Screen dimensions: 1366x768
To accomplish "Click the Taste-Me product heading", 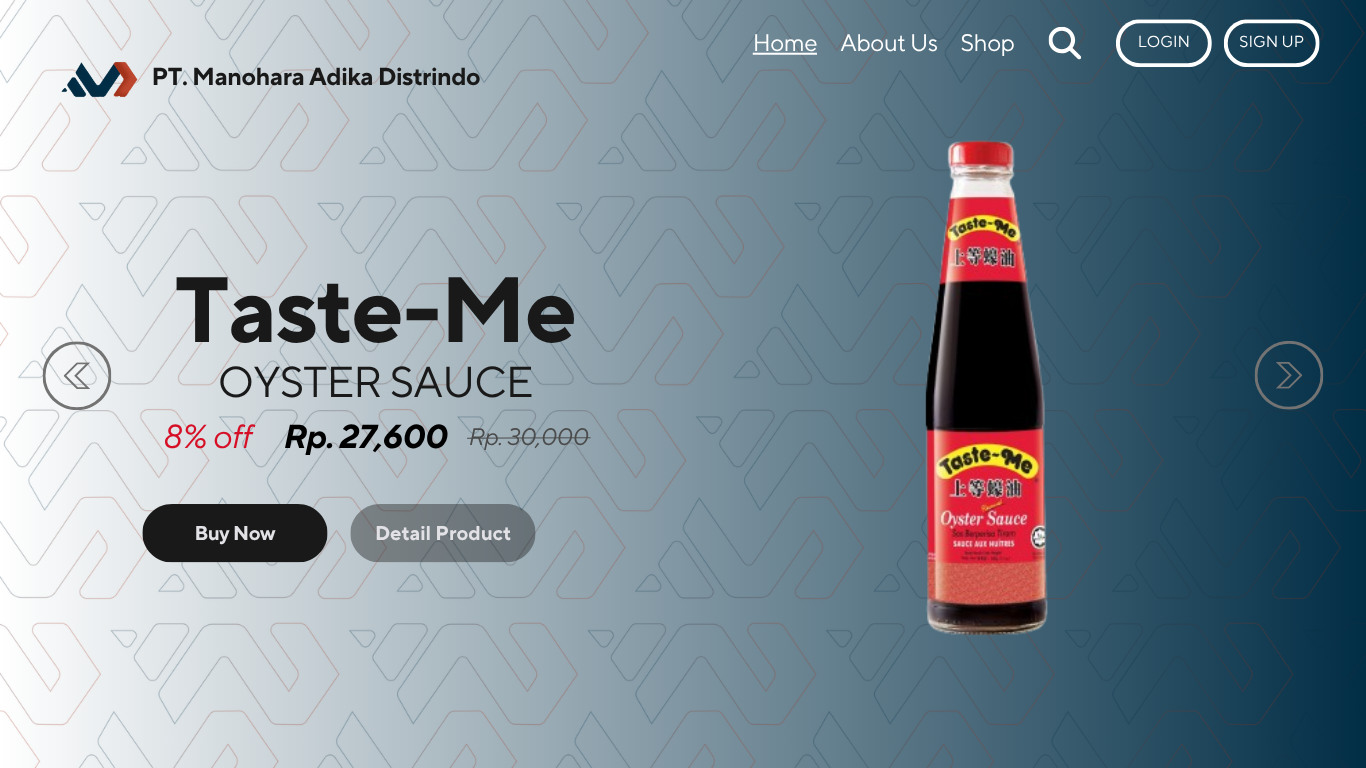I will click(375, 309).
